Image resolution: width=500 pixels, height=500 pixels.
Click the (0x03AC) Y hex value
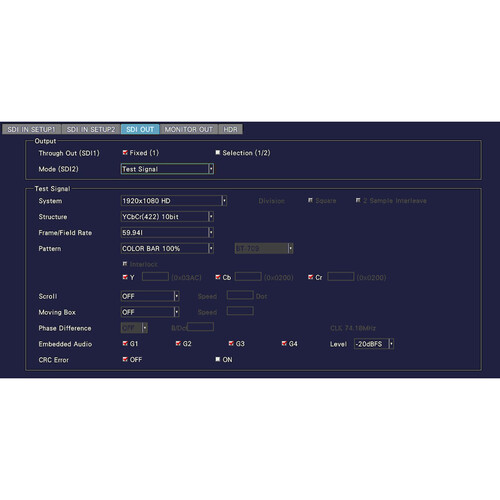coord(187,277)
